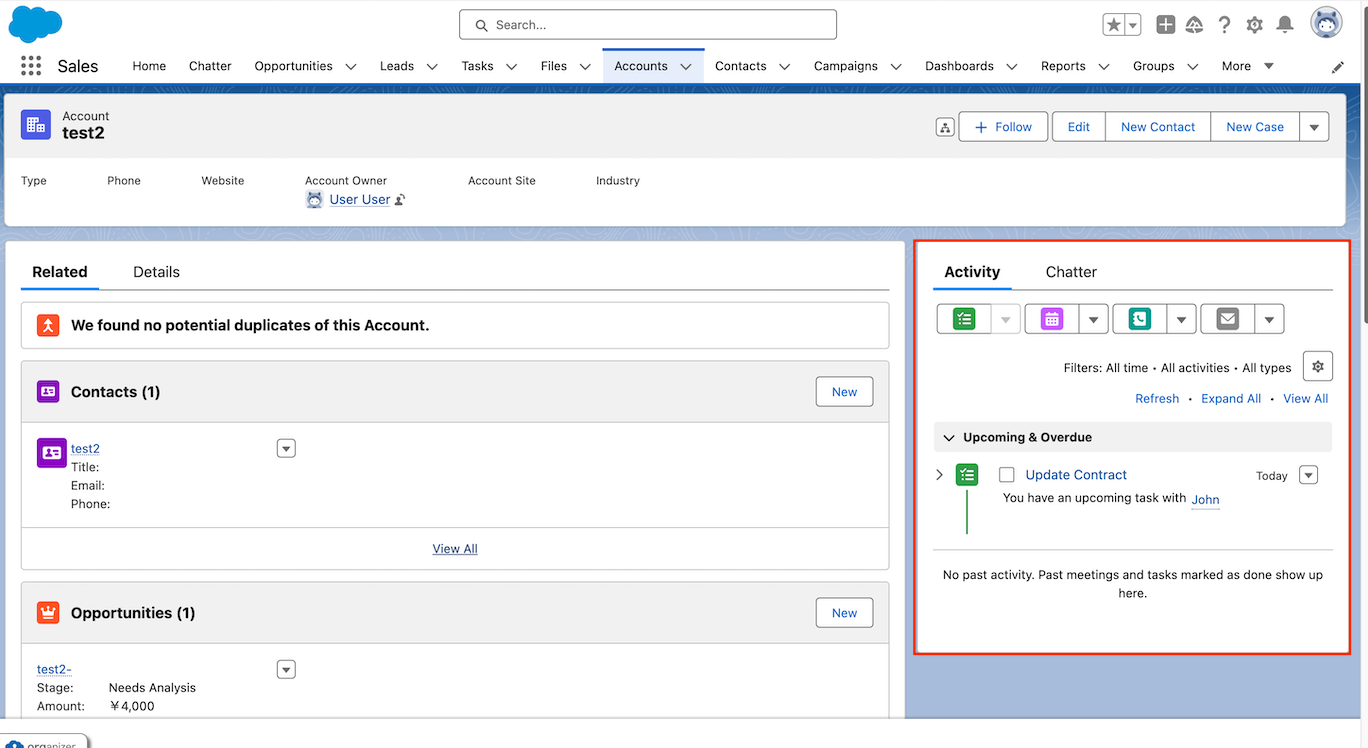
Task: Select the Activity tab
Action: tap(972, 272)
